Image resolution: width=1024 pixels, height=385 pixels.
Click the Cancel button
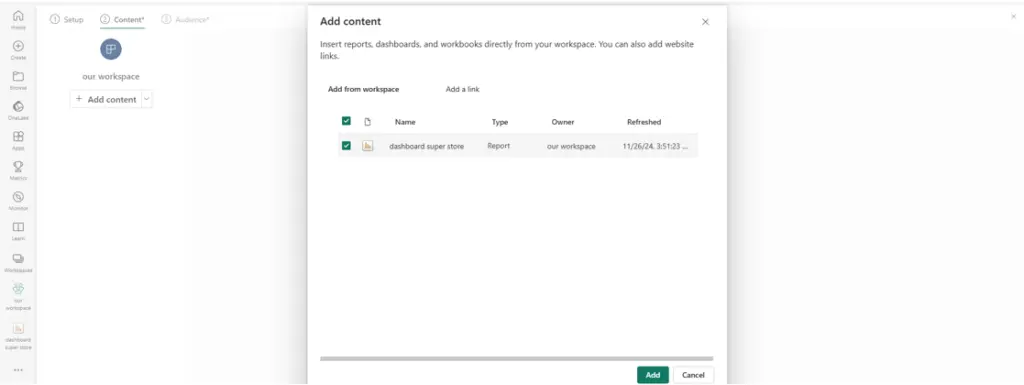(x=694, y=375)
